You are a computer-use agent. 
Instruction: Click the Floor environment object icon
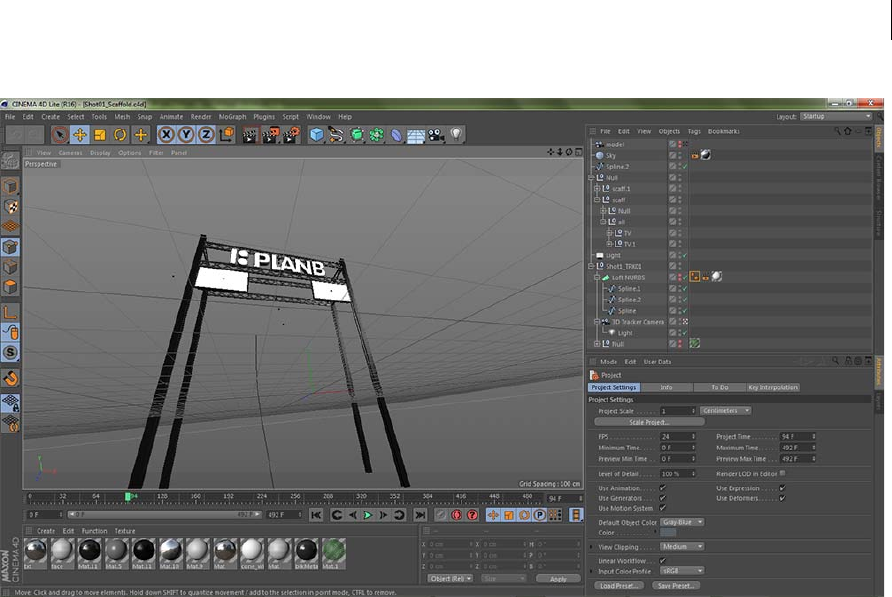(416, 135)
